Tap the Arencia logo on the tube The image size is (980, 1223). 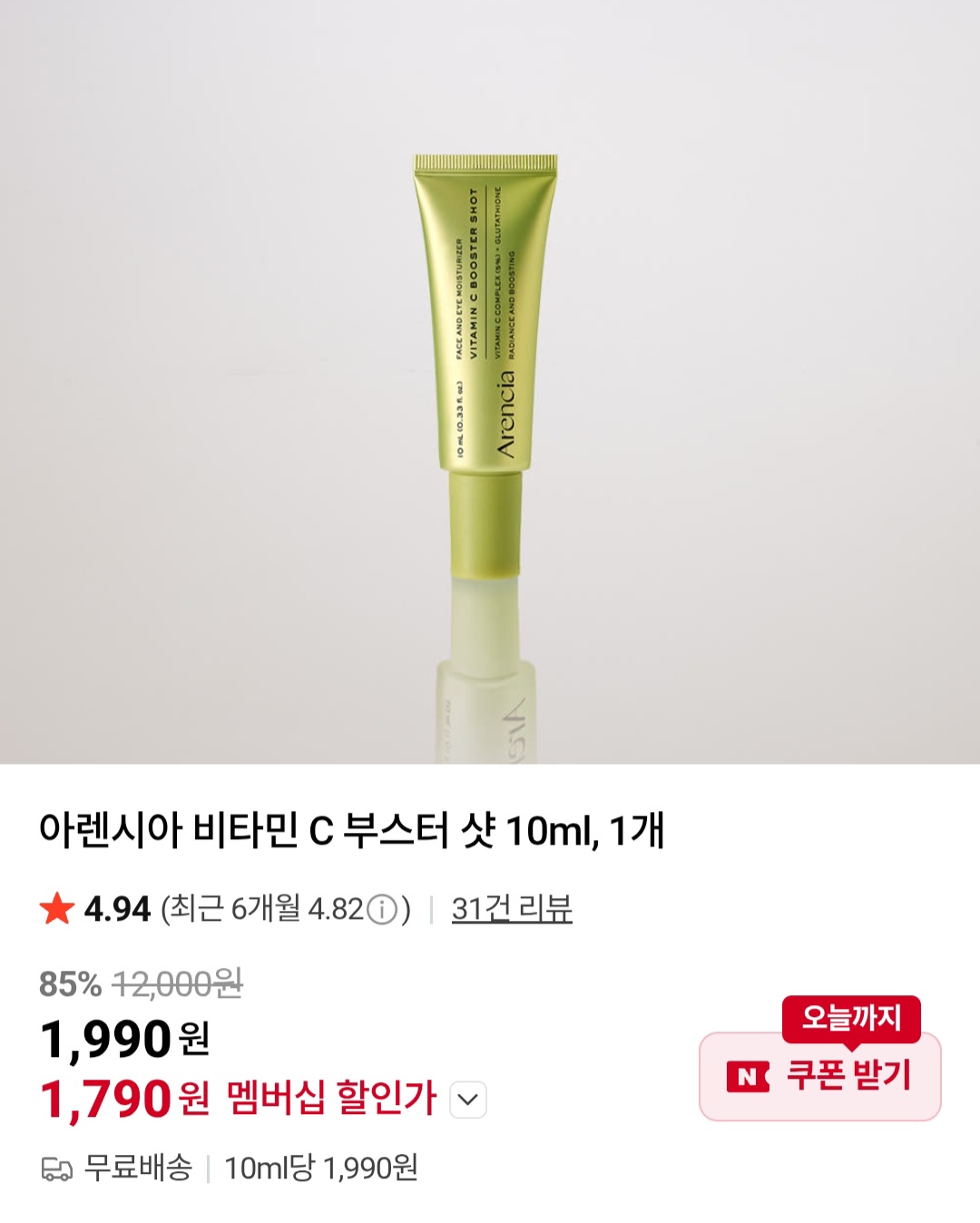pyautogui.click(x=505, y=411)
